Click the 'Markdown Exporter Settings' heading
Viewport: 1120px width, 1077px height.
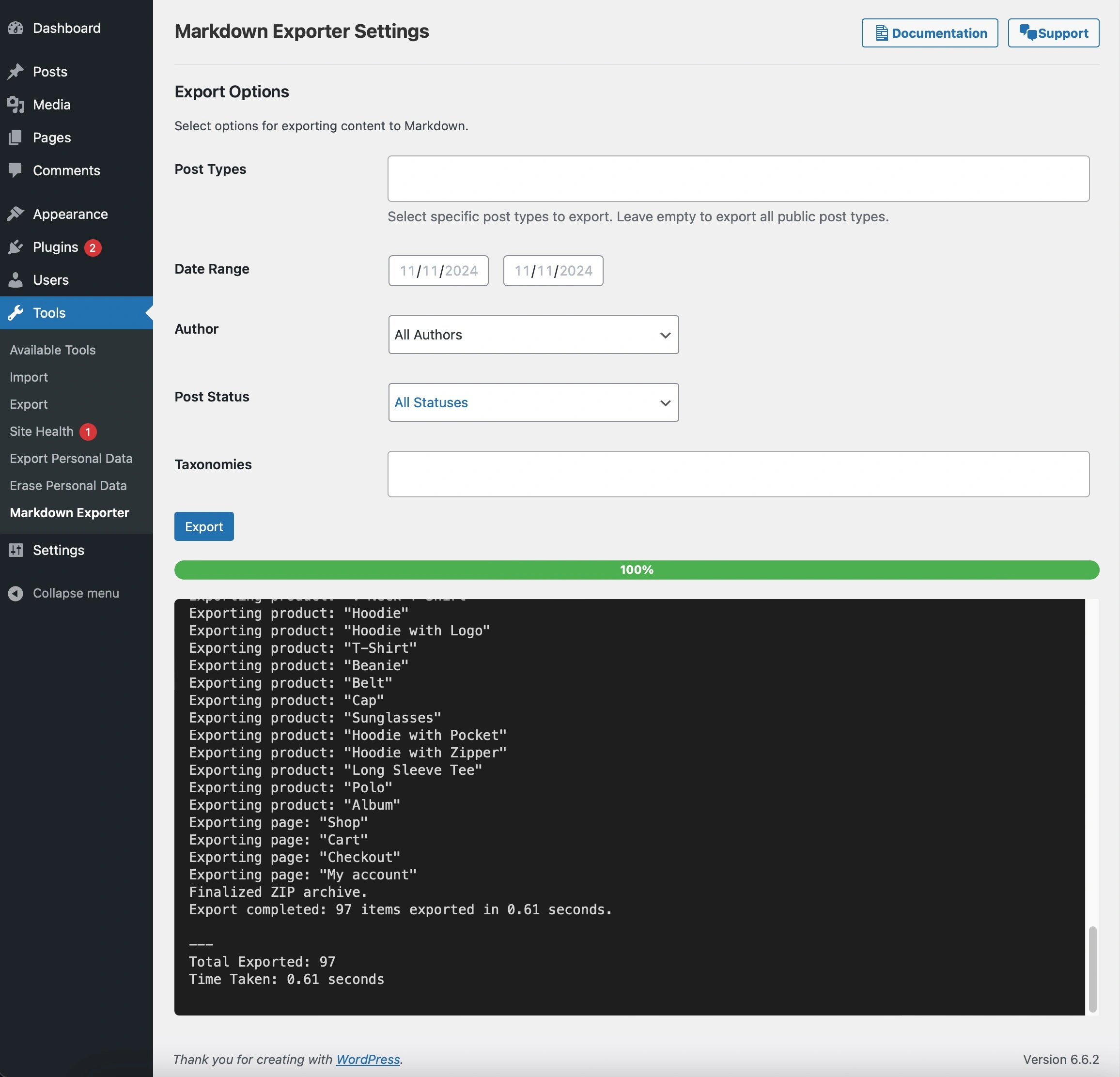click(x=302, y=31)
